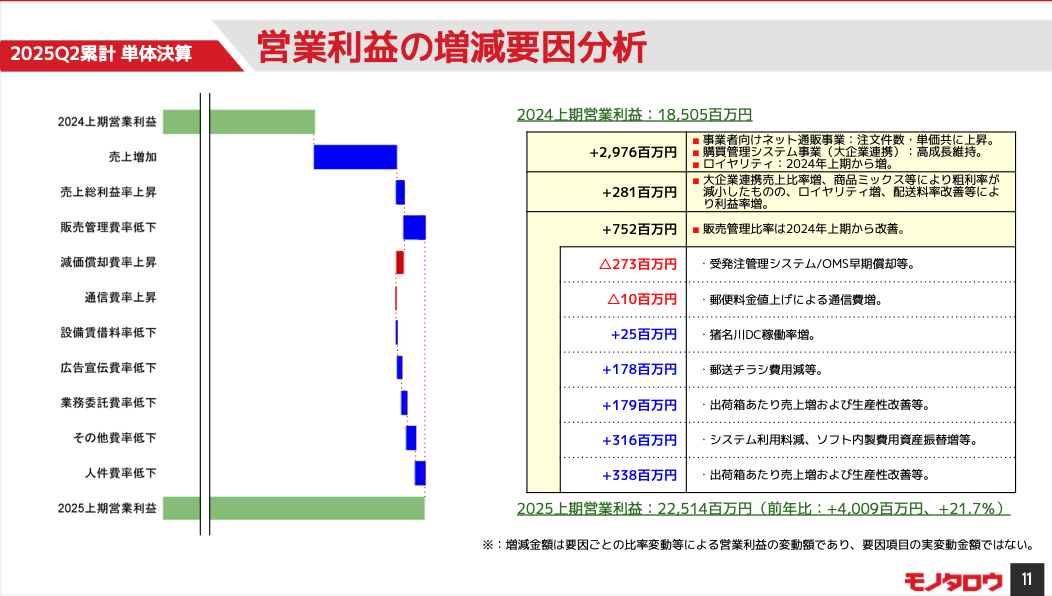The width and height of the screenshot is (1052, 596).
Task: Click the heading '2024上期営業利益：18,505百万円'
Action: tap(634, 115)
